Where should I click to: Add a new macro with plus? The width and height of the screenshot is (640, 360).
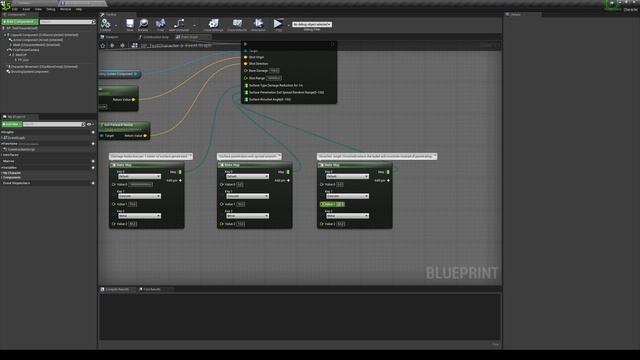pyautogui.click(x=93, y=161)
